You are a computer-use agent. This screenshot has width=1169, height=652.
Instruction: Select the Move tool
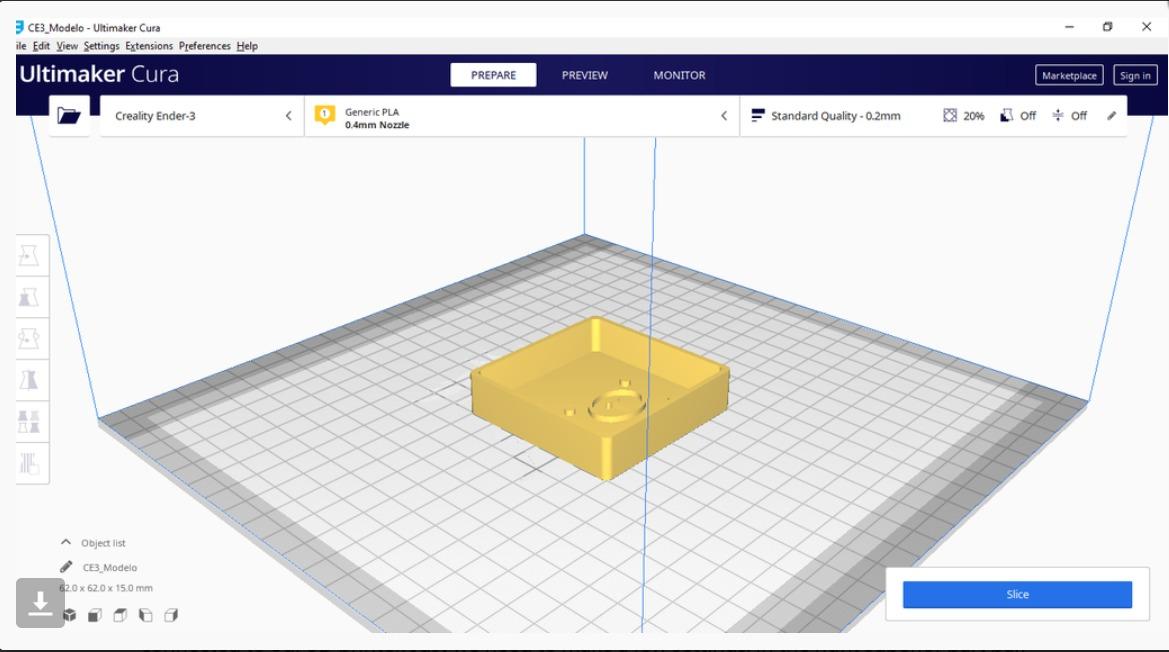coord(29,256)
